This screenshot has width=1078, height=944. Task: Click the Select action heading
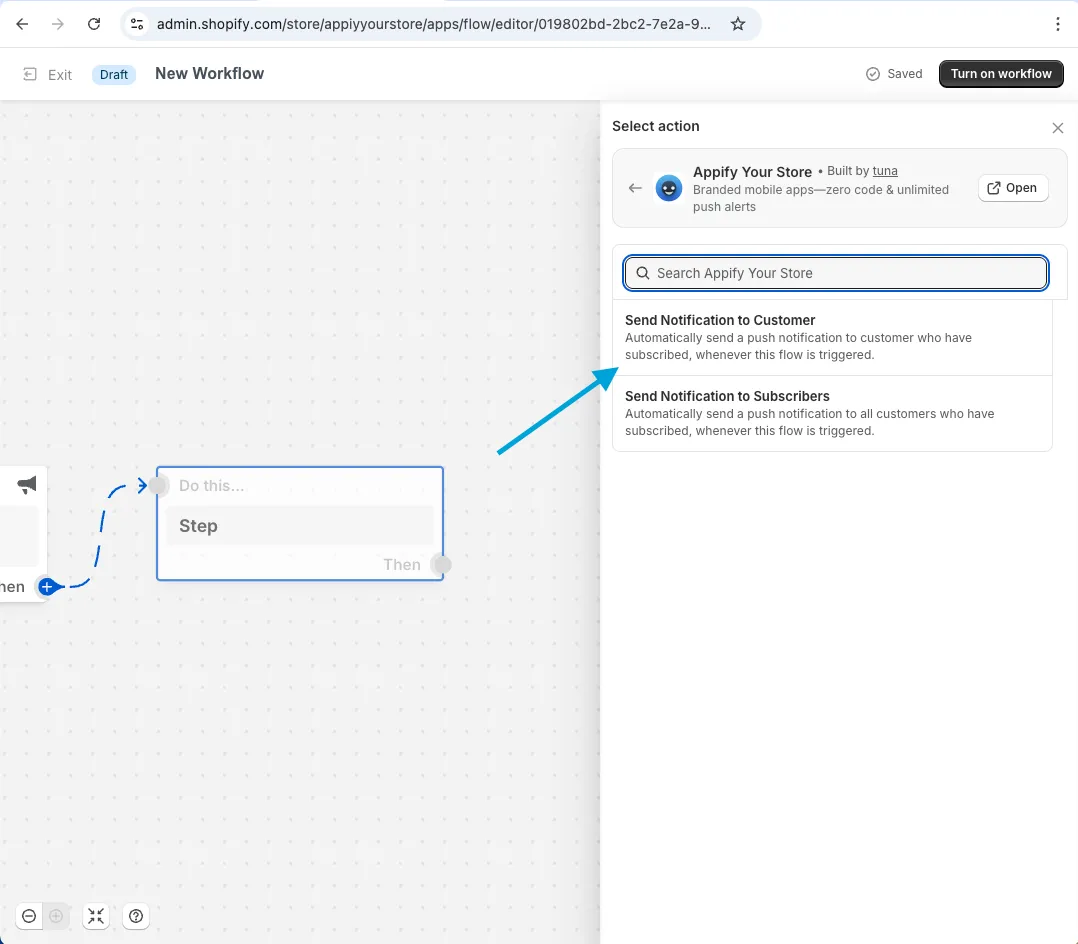pos(656,126)
